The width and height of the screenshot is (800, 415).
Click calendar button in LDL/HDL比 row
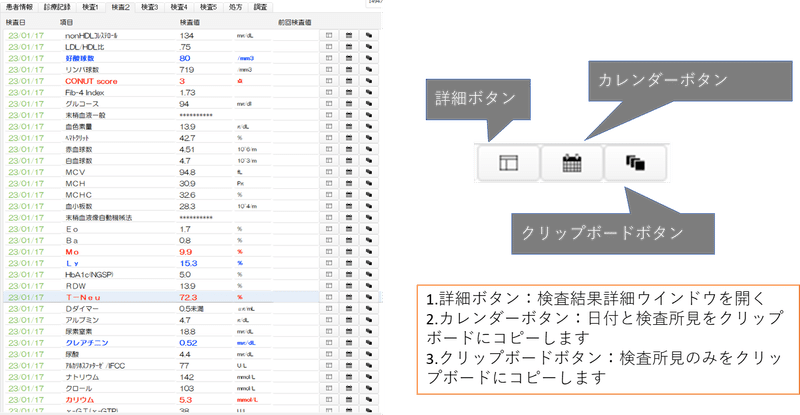pos(349,46)
